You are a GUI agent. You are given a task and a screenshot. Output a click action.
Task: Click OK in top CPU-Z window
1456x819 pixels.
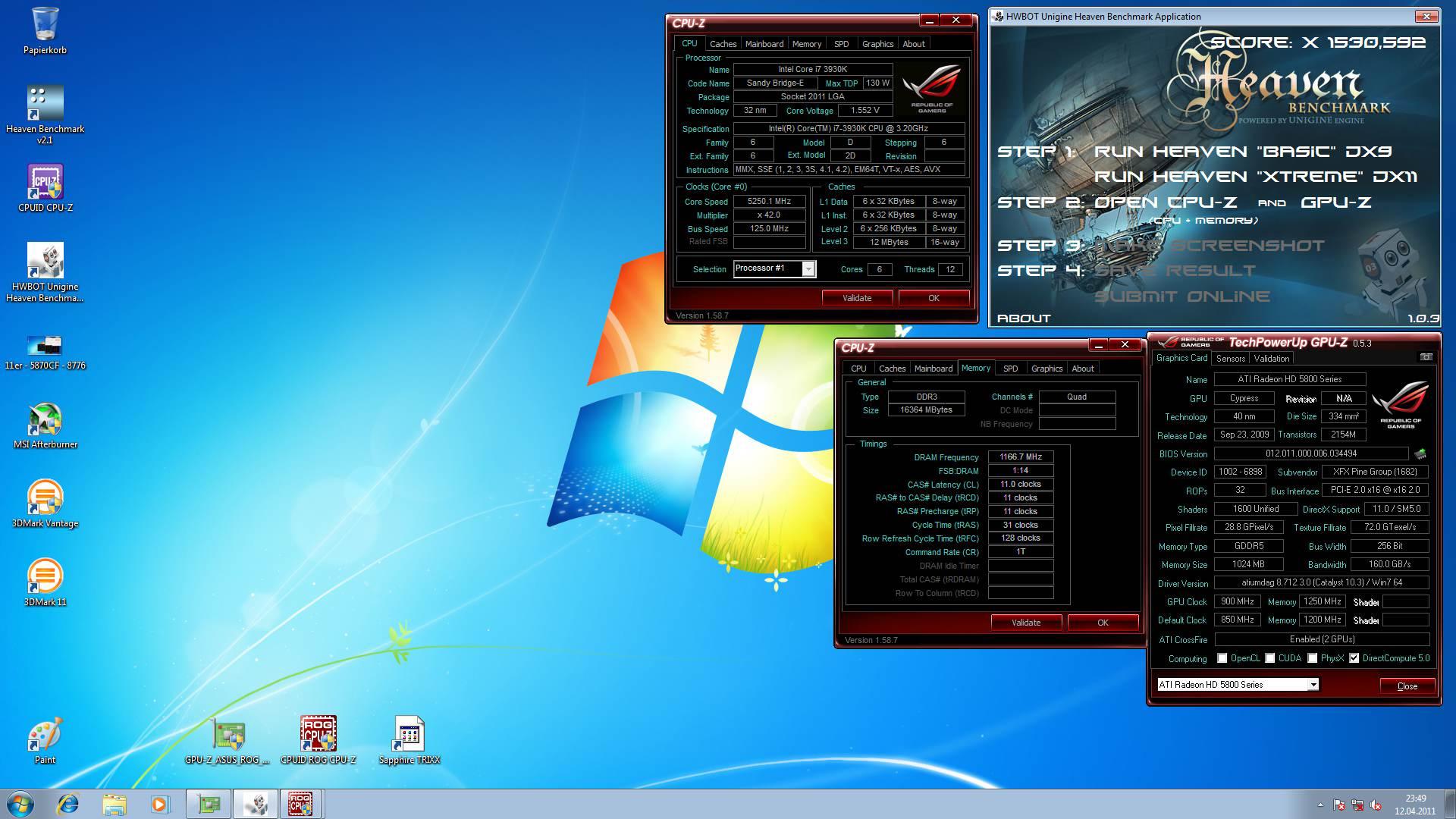(x=934, y=298)
